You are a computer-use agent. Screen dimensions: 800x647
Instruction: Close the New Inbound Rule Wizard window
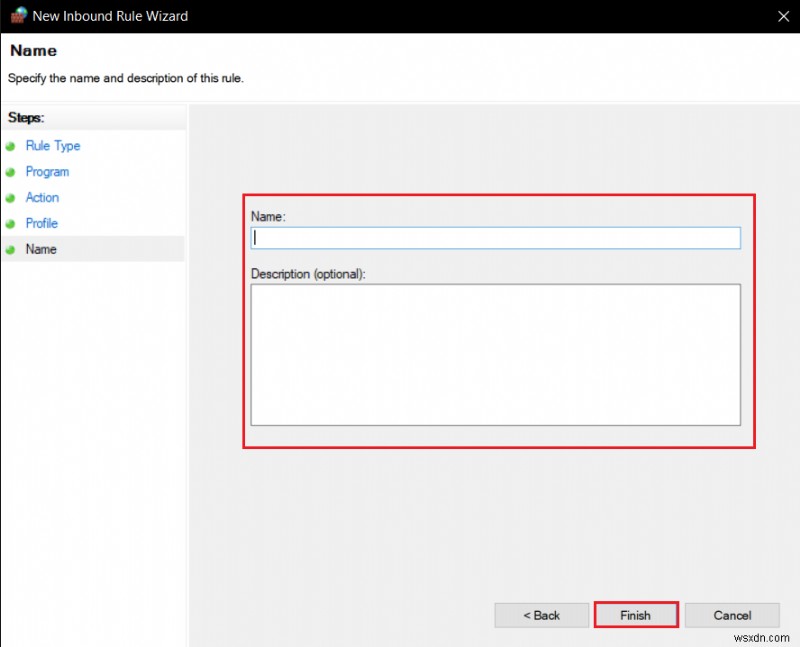[x=780, y=16]
